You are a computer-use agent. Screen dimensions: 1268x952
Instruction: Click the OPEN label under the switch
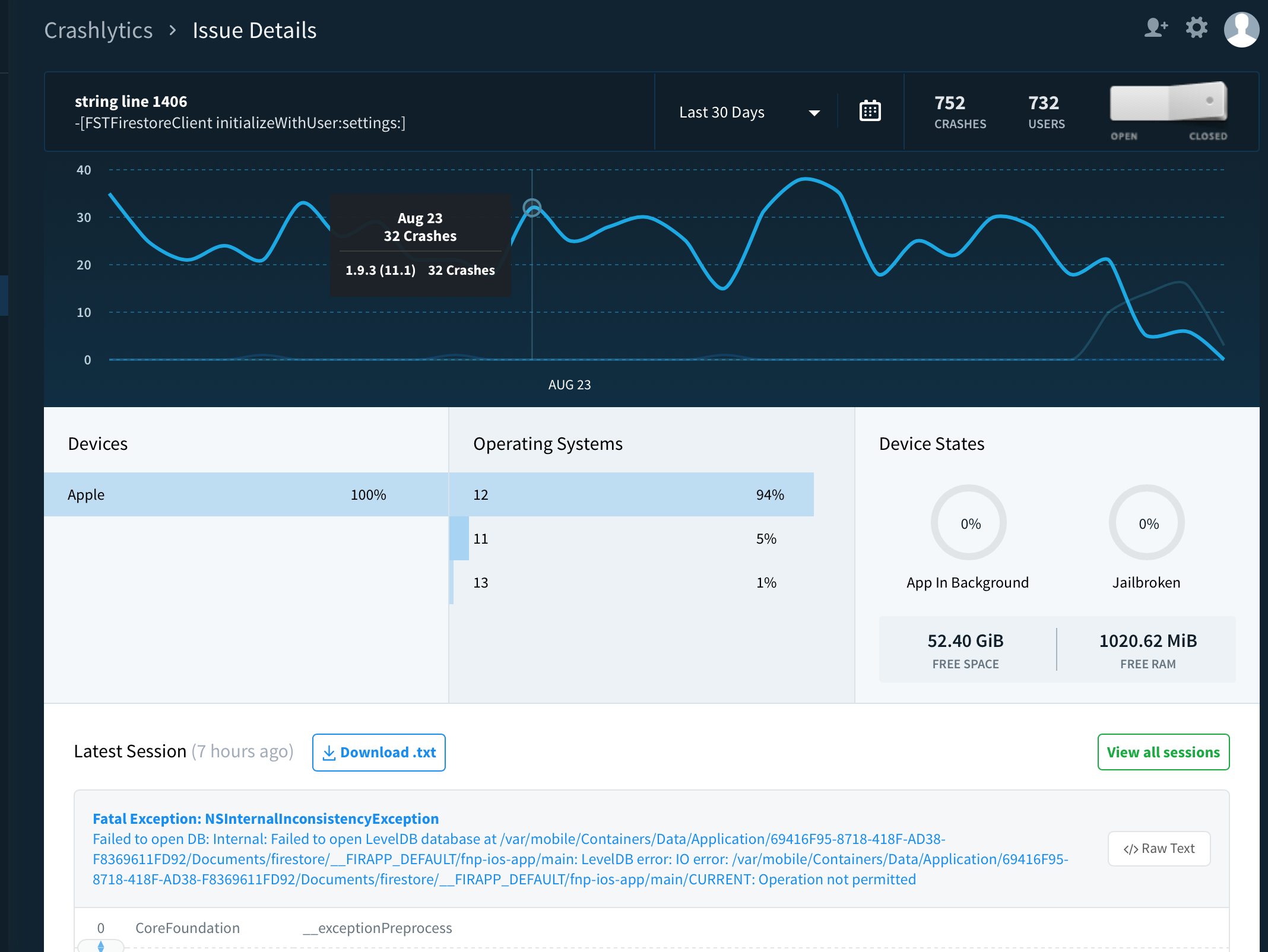coord(1124,137)
